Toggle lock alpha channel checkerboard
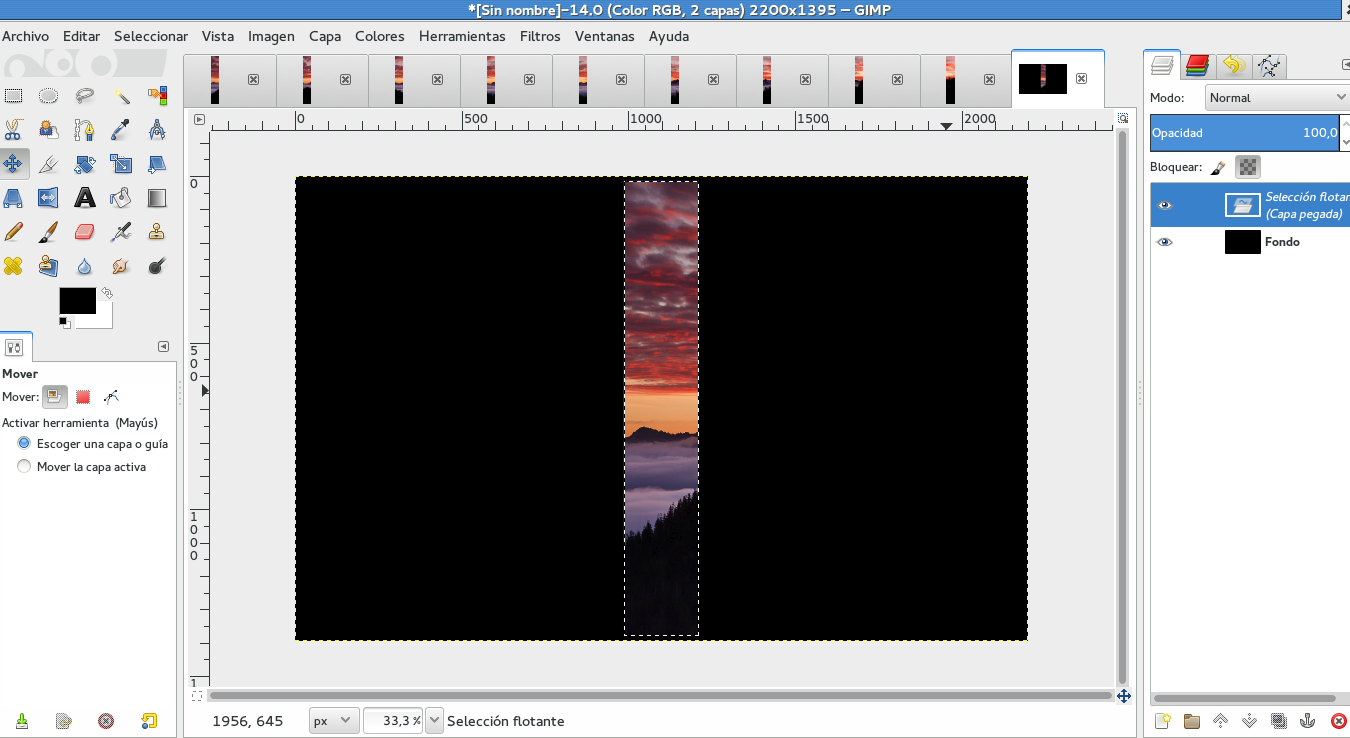This screenshot has width=1350, height=738. (x=1247, y=167)
